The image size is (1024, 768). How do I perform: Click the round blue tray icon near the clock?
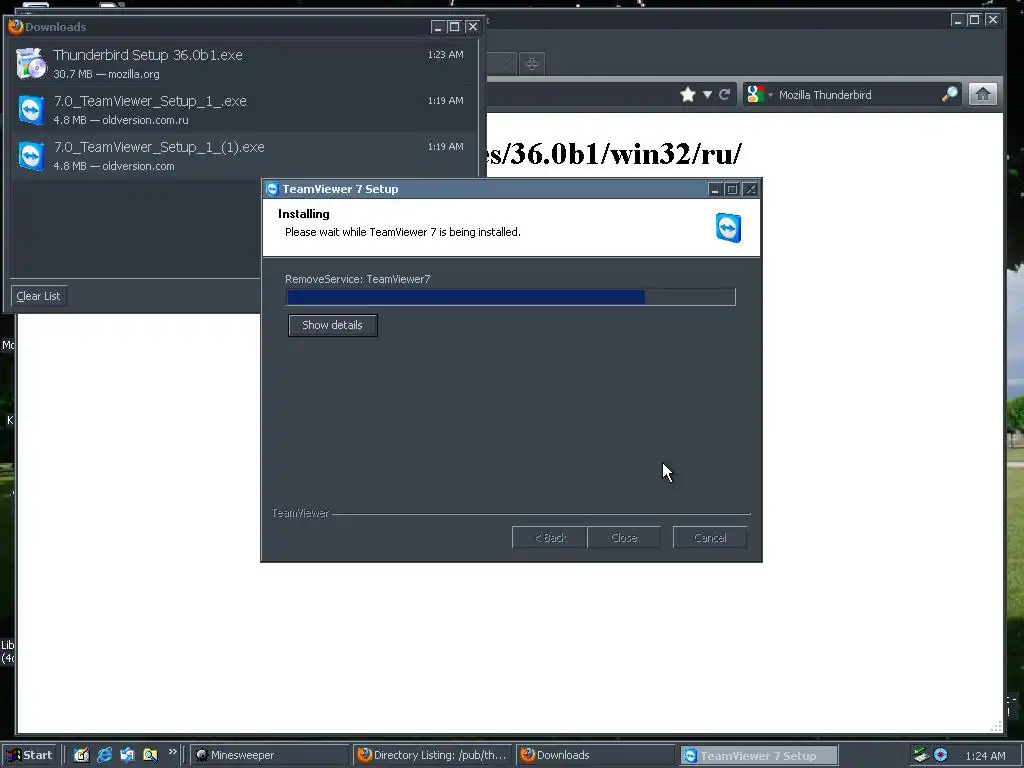[x=940, y=755]
